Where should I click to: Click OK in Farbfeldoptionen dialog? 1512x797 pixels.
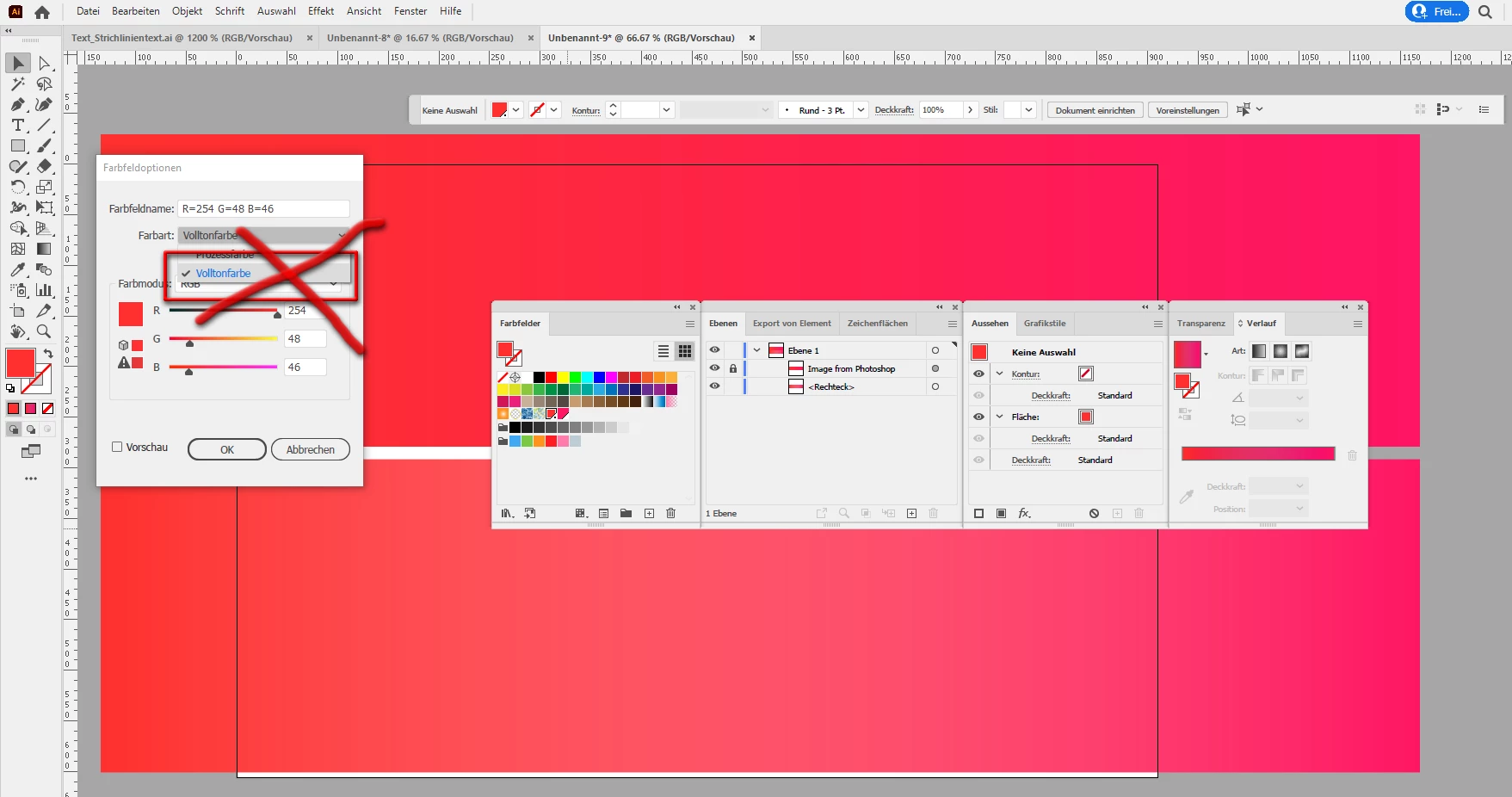[x=227, y=449]
